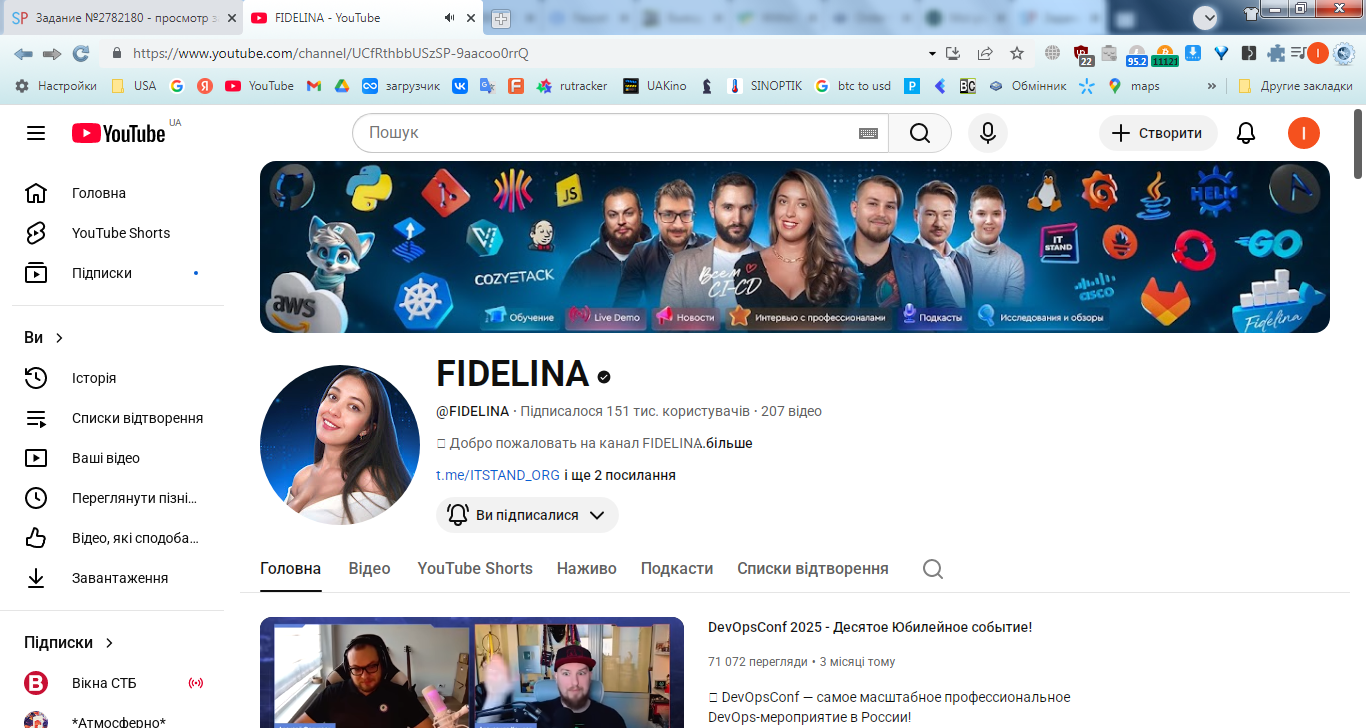
Task: Open the USA bookmarks folder
Action: [x=134, y=86]
